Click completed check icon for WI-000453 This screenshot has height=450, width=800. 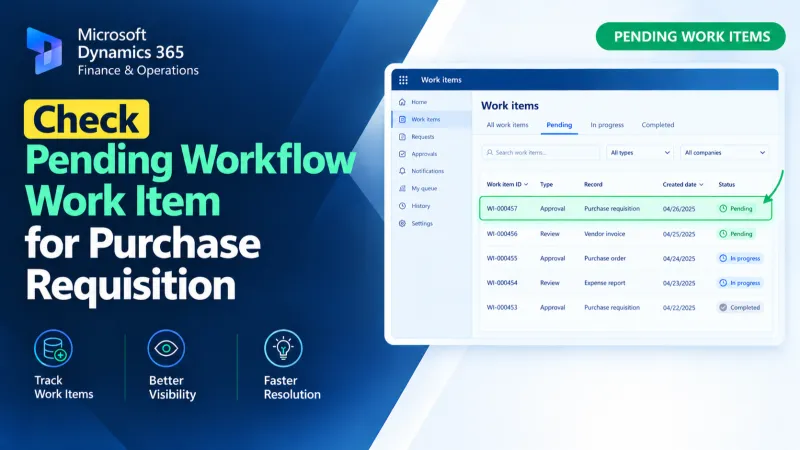[723, 308]
